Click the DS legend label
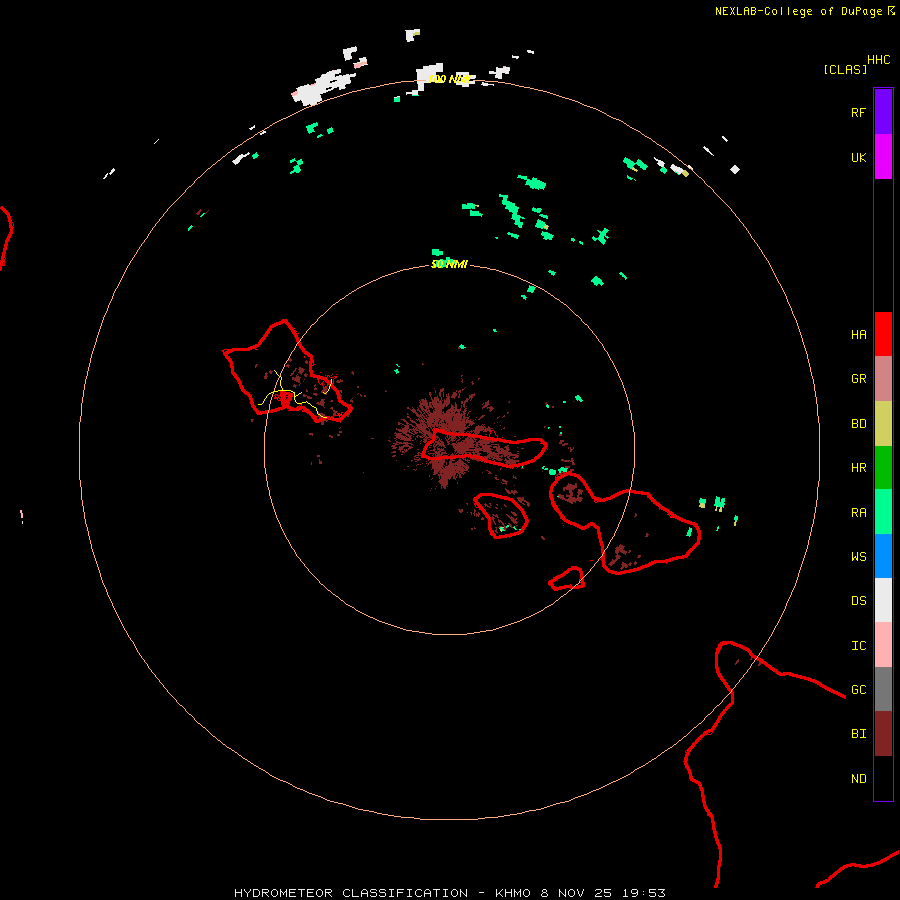This screenshot has height=900, width=900. click(x=859, y=601)
